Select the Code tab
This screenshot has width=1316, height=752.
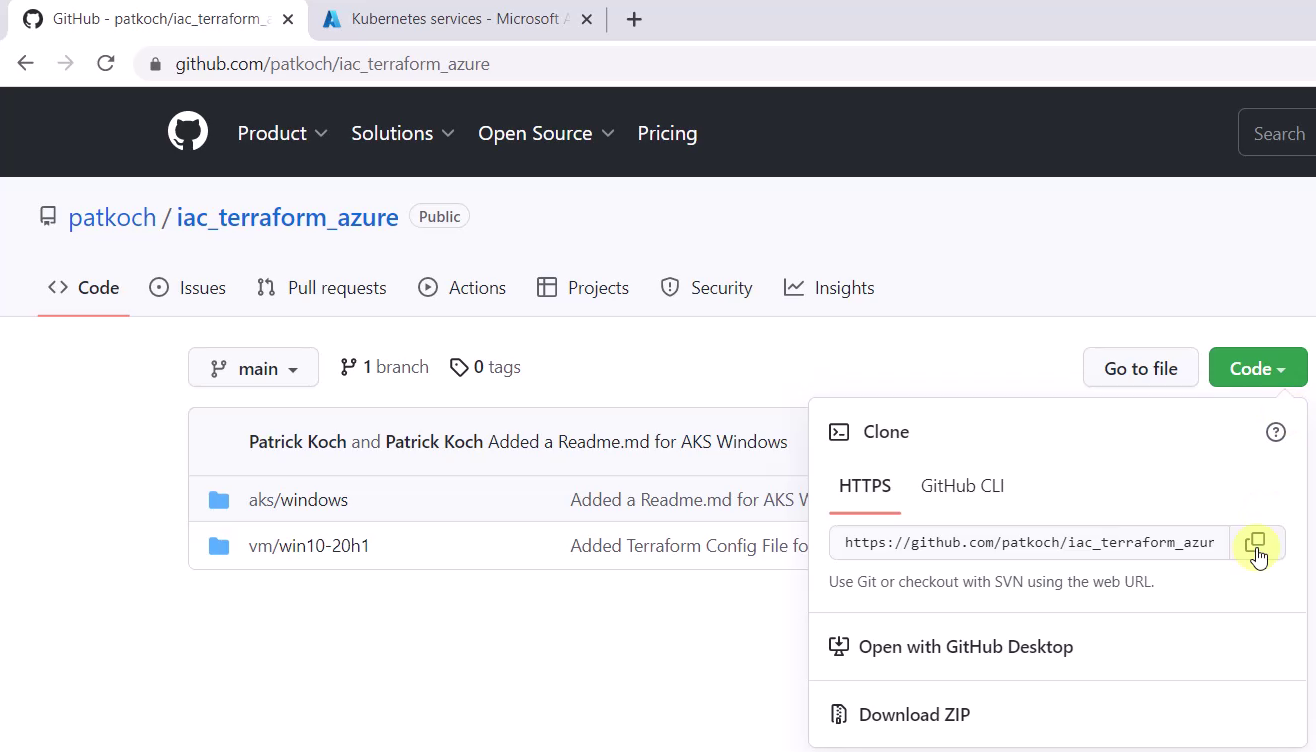[x=84, y=288]
